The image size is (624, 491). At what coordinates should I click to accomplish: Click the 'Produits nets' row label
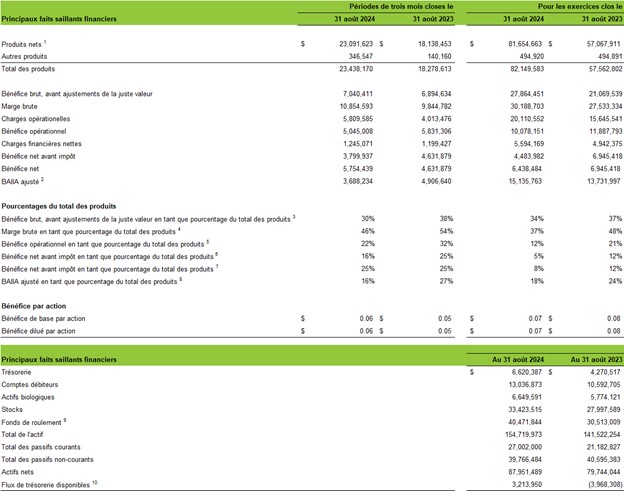[x=21, y=44]
